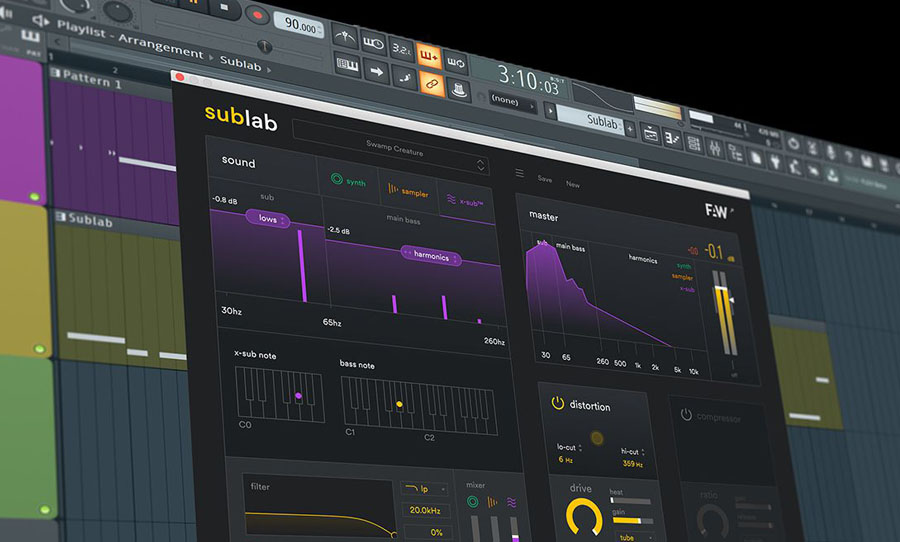Enable typing keyboard to piano icon

(x=347, y=65)
